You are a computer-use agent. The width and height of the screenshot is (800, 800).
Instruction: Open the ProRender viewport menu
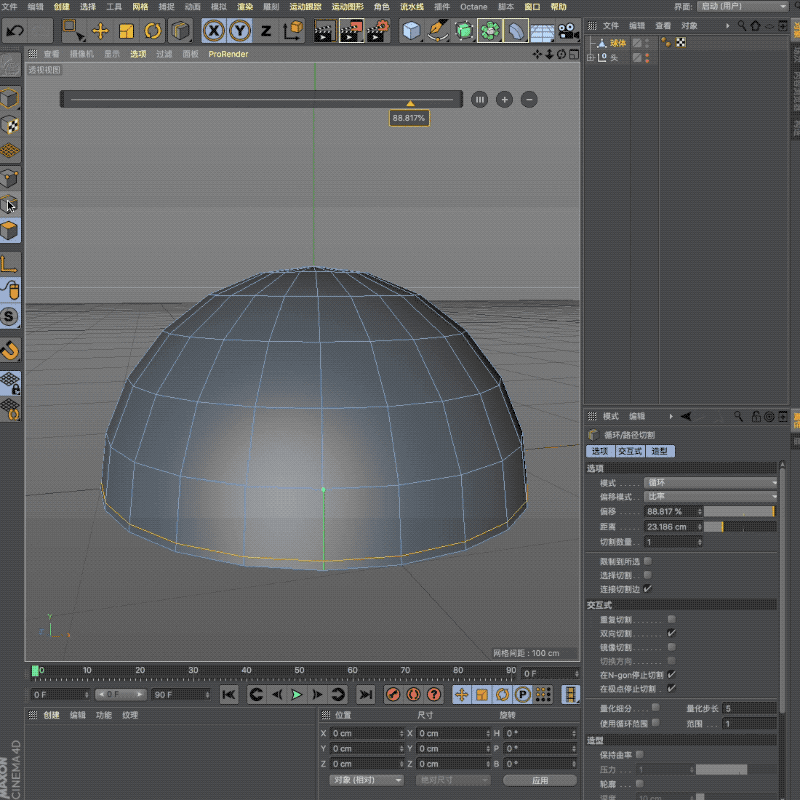click(x=228, y=54)
